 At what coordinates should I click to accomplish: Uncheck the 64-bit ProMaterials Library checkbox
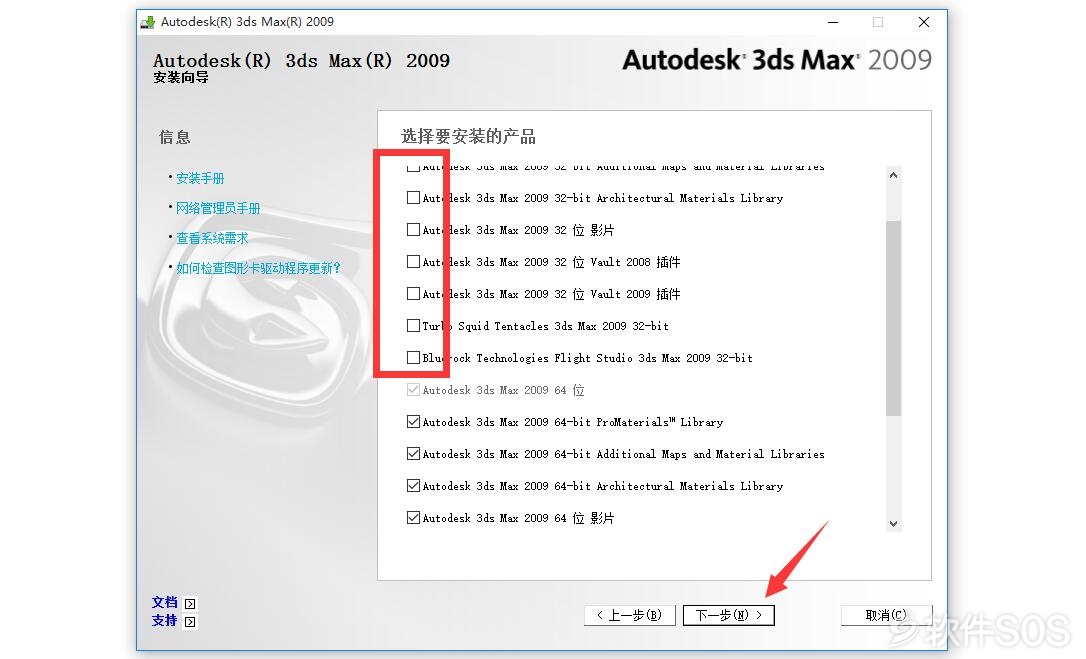coord(413,421)
